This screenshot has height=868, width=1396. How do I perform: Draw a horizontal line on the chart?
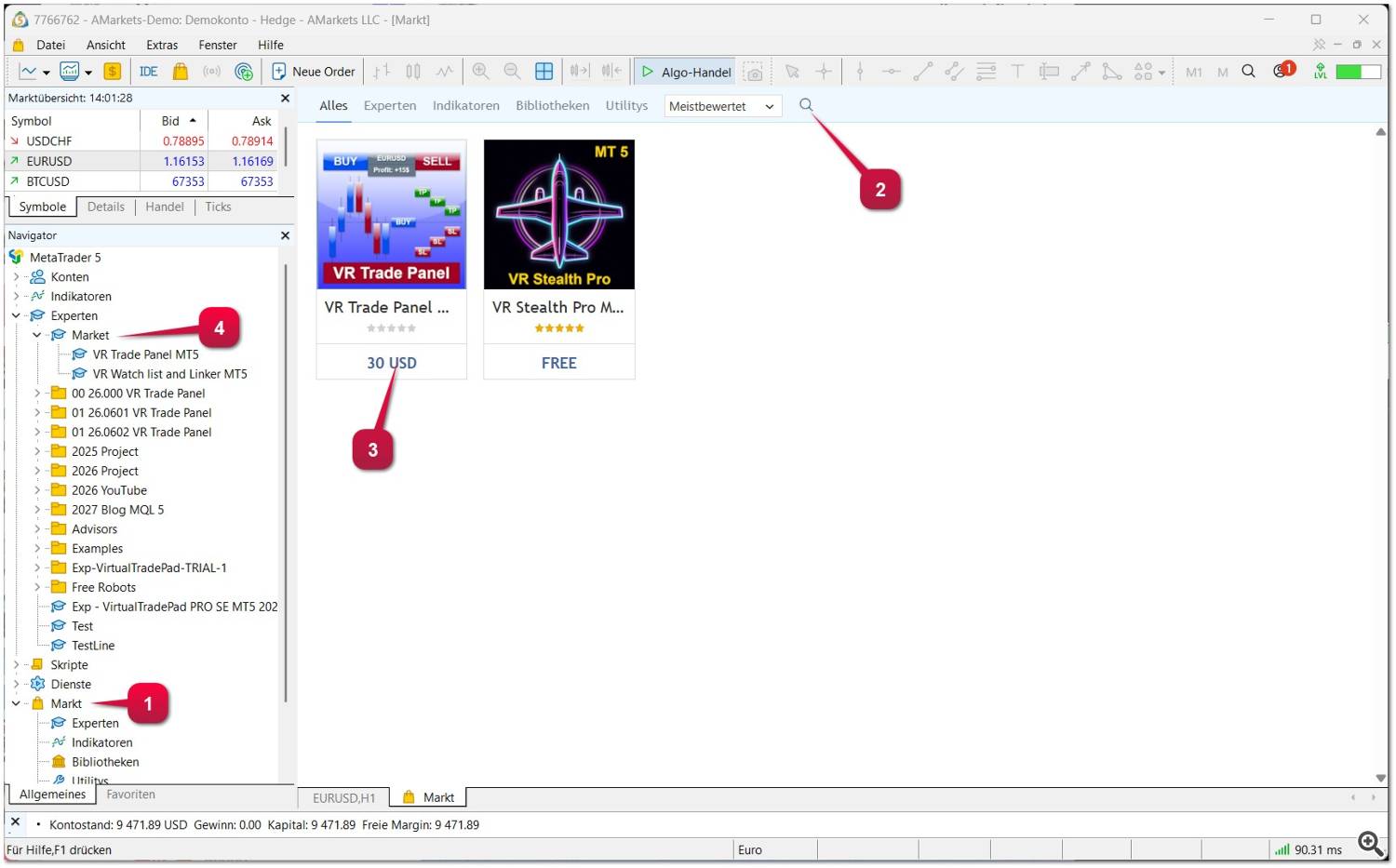[x=891, y=72]
